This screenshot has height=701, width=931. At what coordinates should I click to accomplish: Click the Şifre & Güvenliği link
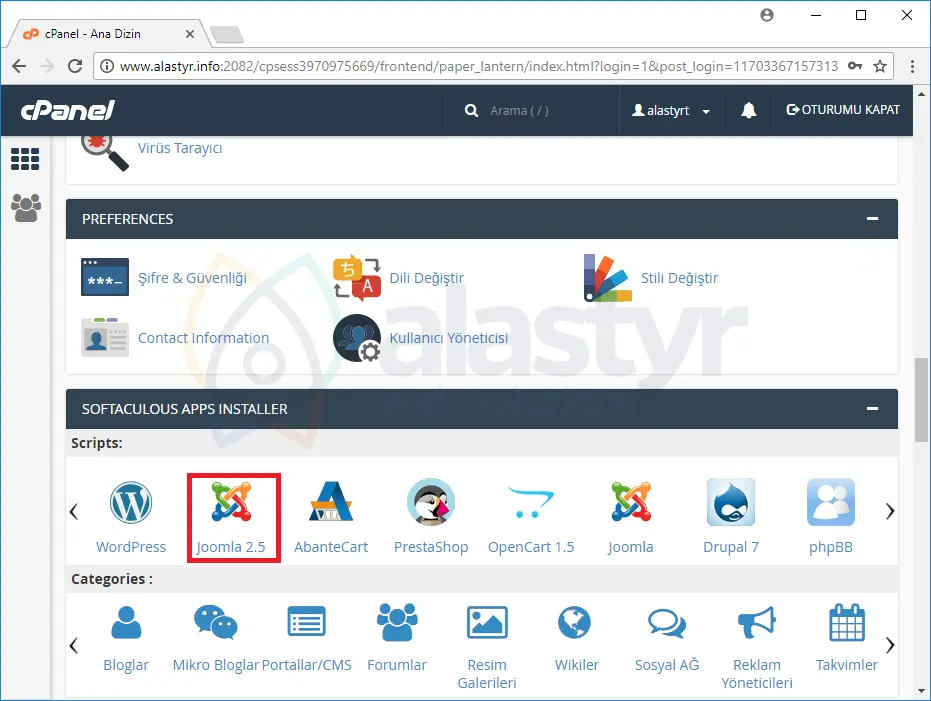click(x=192, y=278)
